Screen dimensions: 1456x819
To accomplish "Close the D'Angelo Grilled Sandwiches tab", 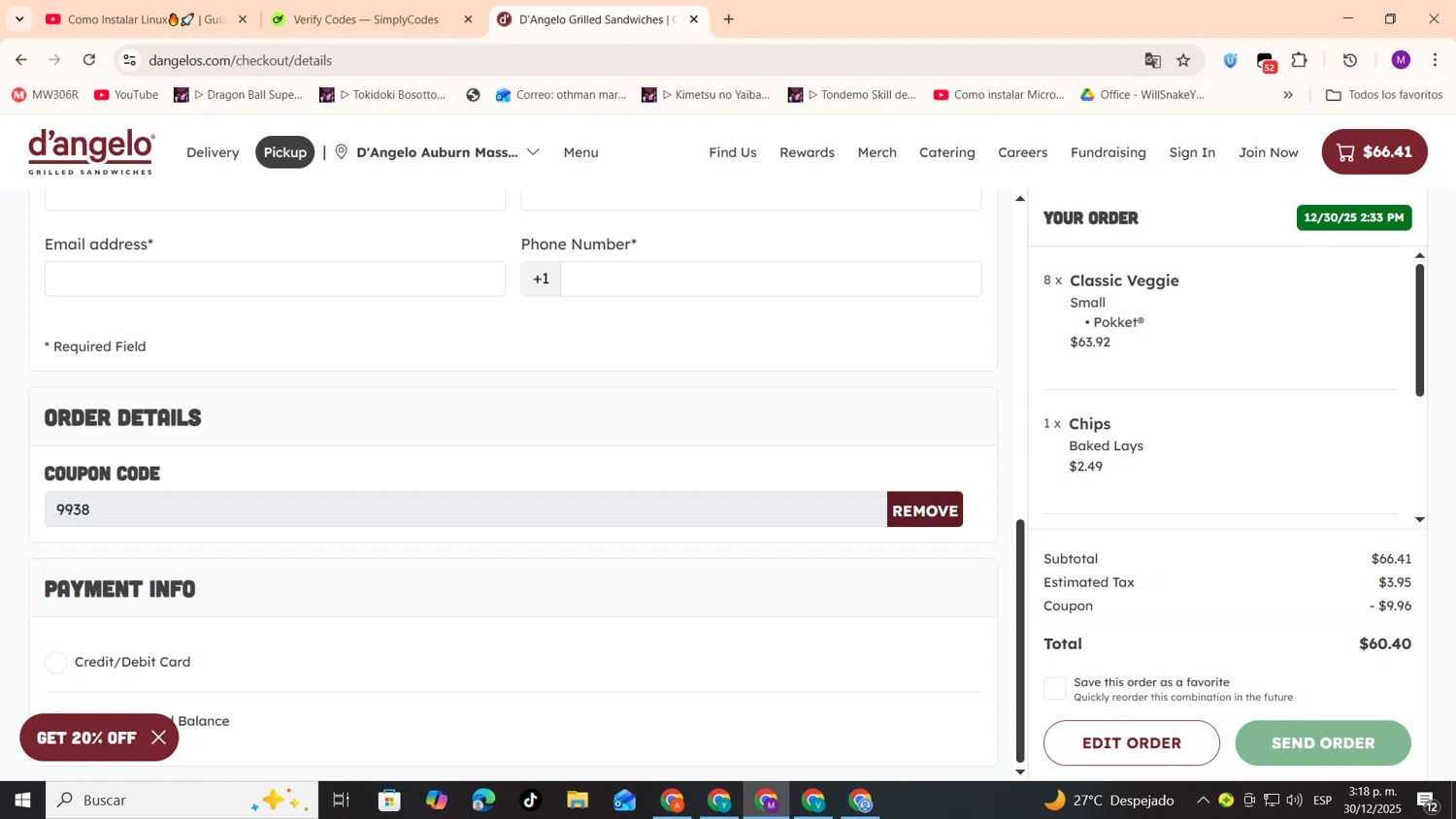I will pos(694,19).
